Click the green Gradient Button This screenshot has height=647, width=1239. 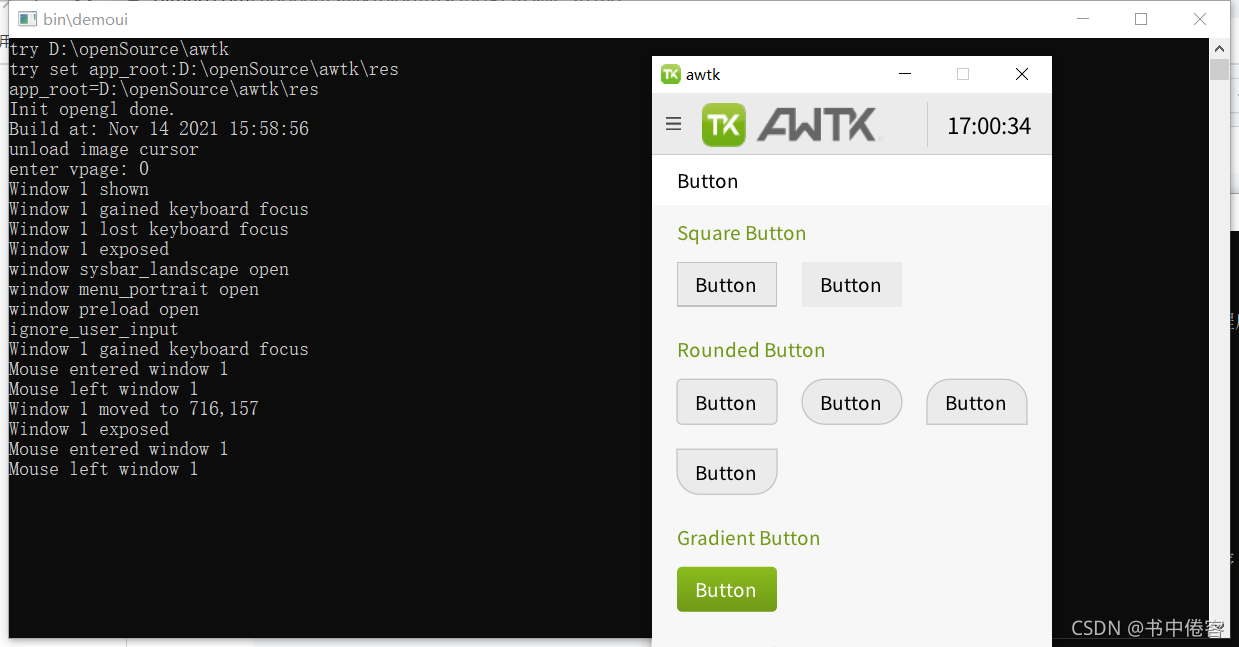click(727, 589)
